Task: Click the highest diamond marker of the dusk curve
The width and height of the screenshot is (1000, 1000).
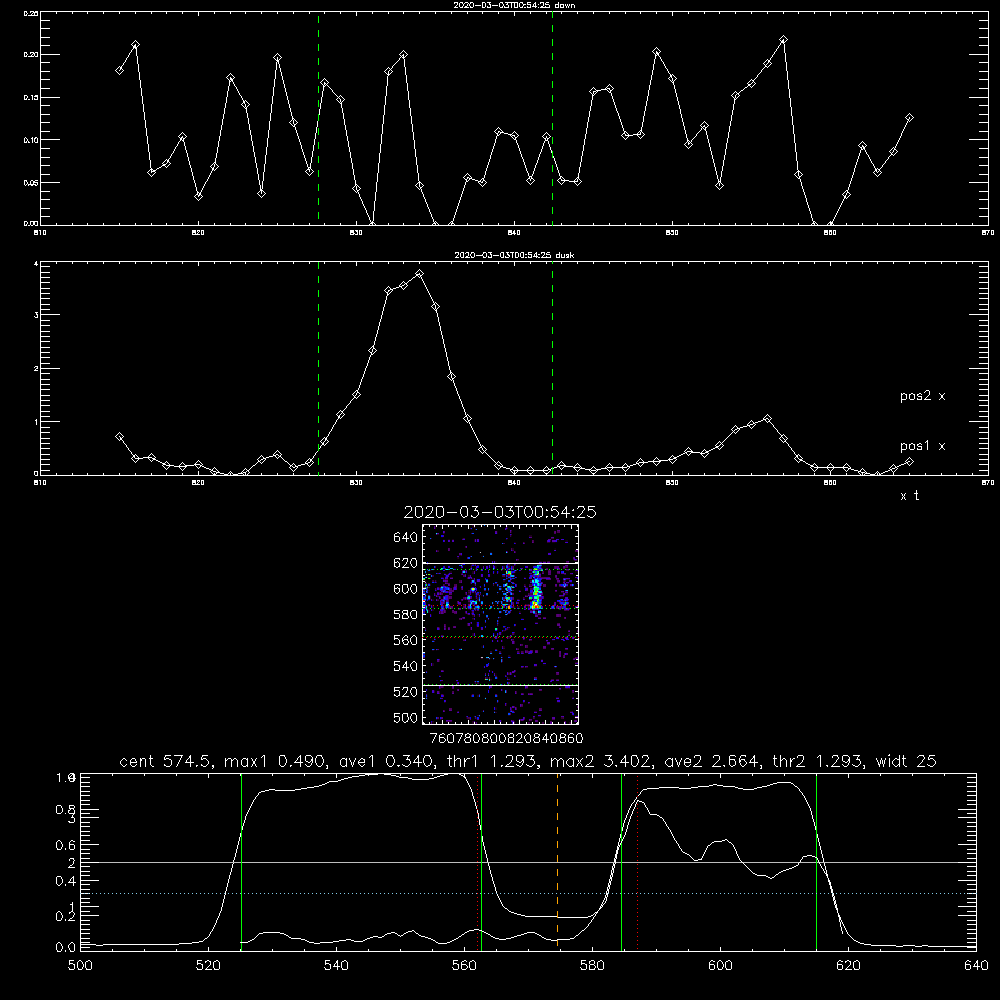Action: click(419, 274)
